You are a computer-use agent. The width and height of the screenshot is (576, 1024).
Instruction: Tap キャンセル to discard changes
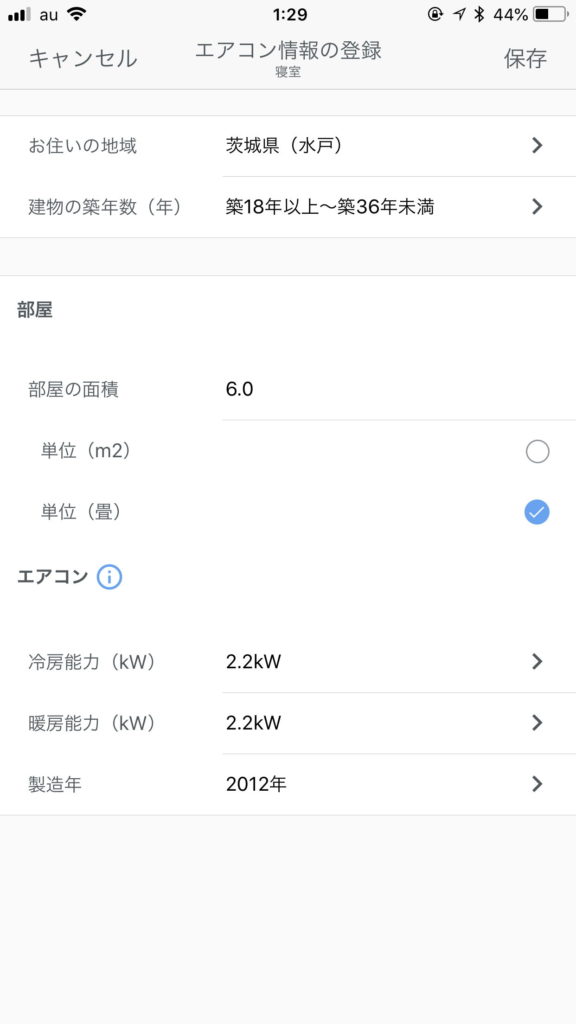tap(83, 59)
